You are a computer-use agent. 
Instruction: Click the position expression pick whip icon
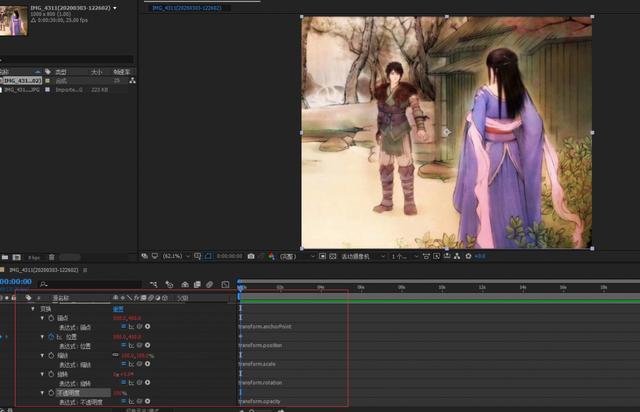(x=139, y=345)
